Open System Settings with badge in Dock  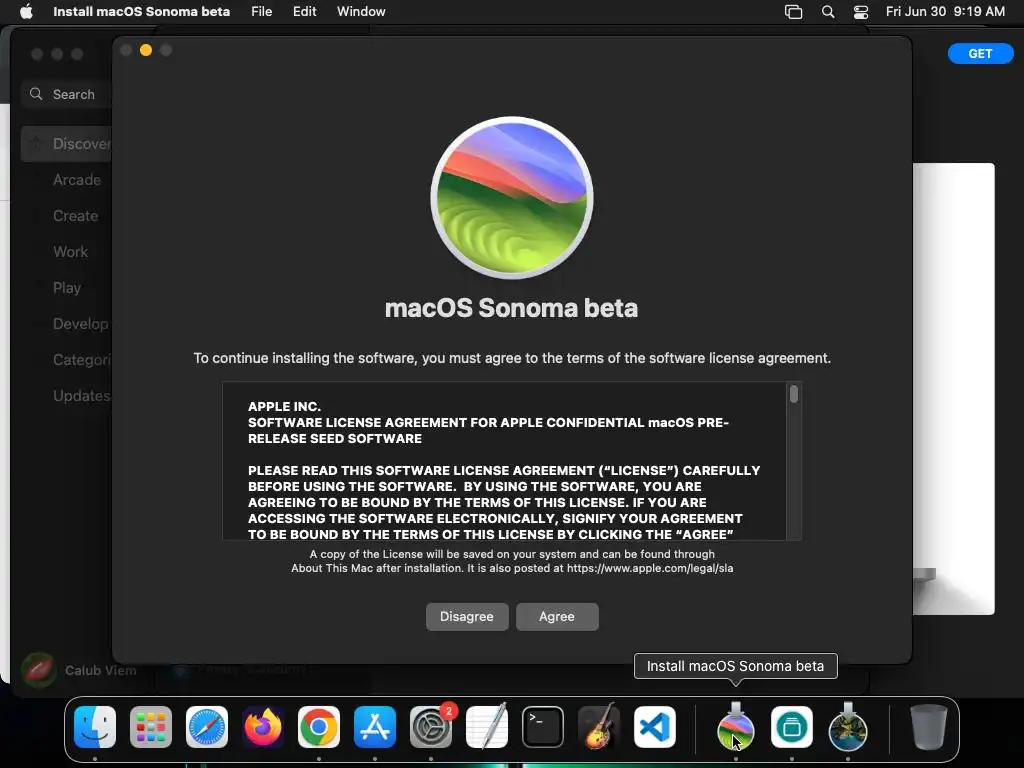coord(431,727)
